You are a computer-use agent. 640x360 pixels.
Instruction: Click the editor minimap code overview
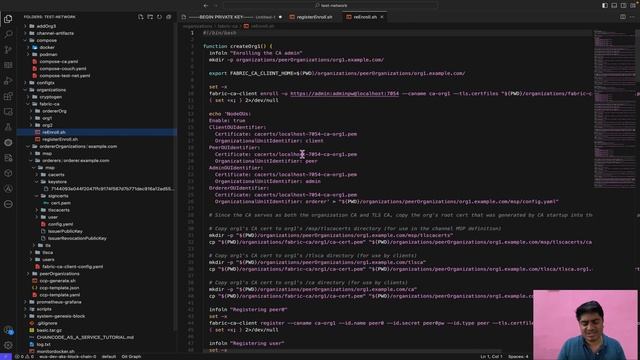613,108
